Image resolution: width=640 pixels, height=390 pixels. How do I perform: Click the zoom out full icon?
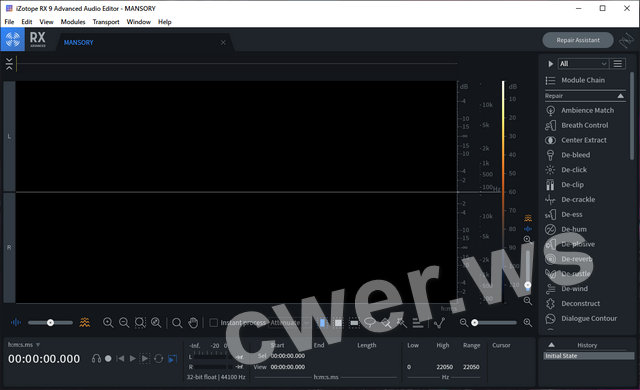156,323
